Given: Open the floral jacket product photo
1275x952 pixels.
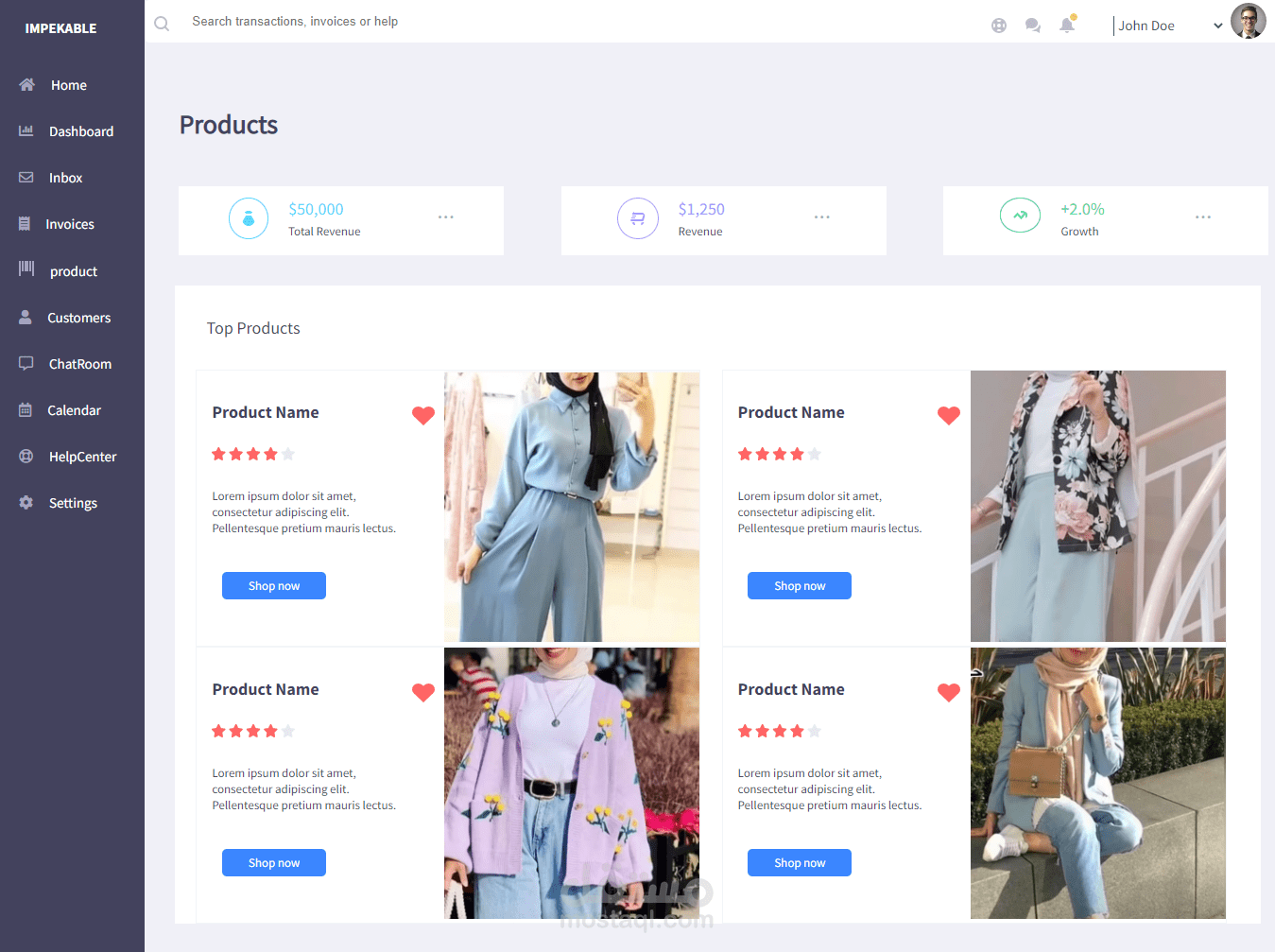Looking at the screenshot, I should coord(1098,507).
